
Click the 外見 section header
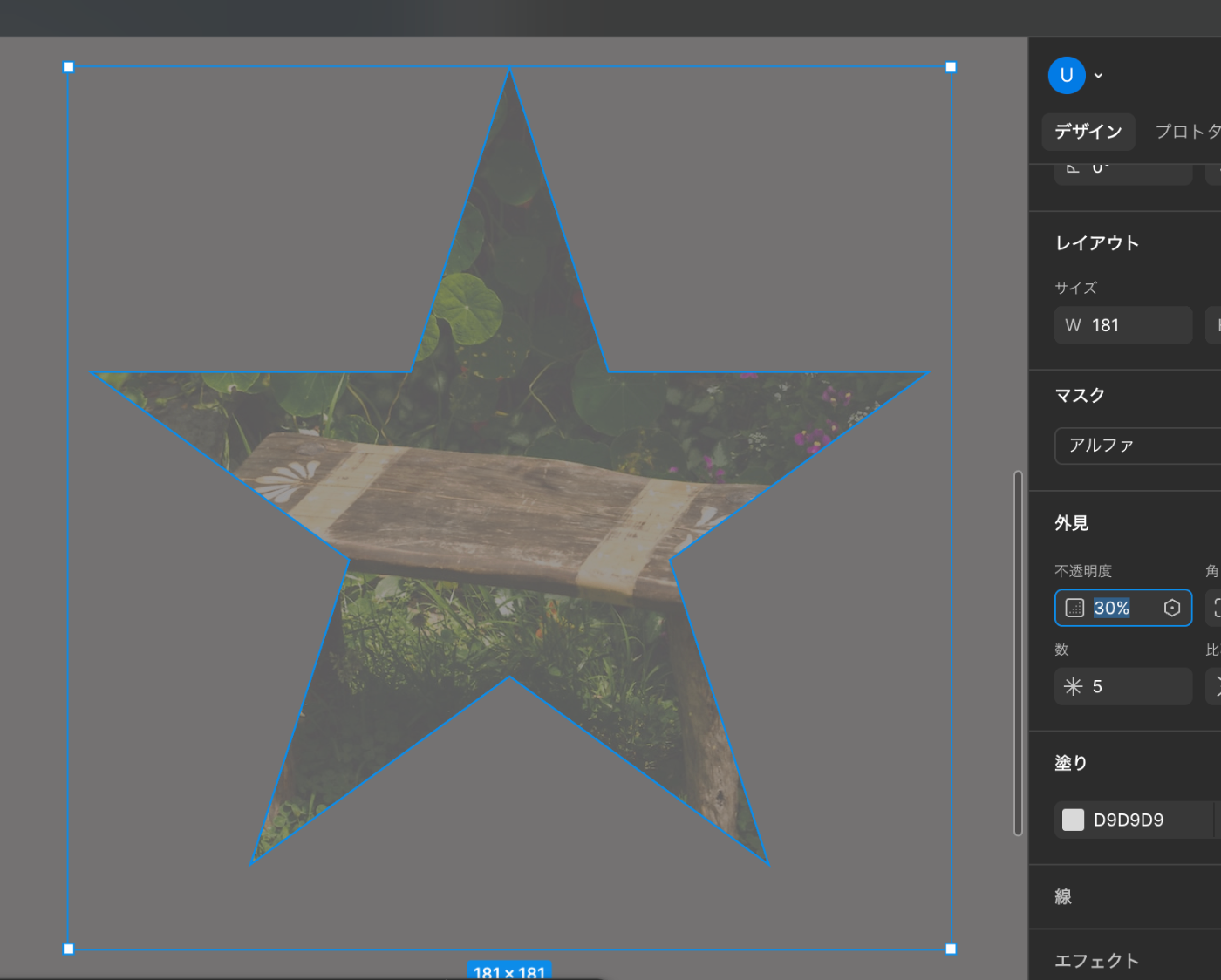click(1071, 523)
